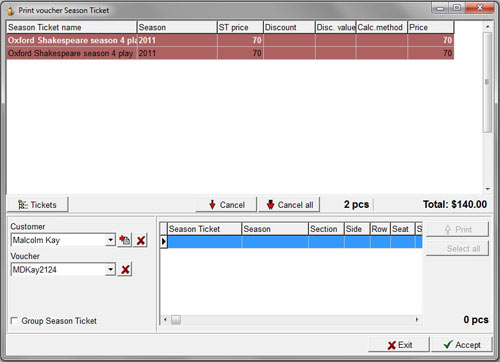Click Cancel with the red down arrow
500x362 pixels.
point(227,205)
